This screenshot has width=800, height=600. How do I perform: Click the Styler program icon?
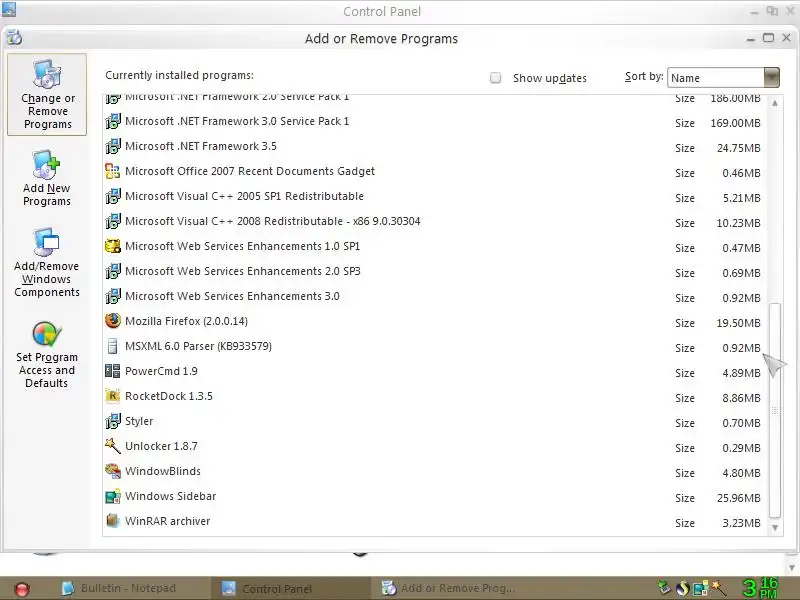(113, 421)
